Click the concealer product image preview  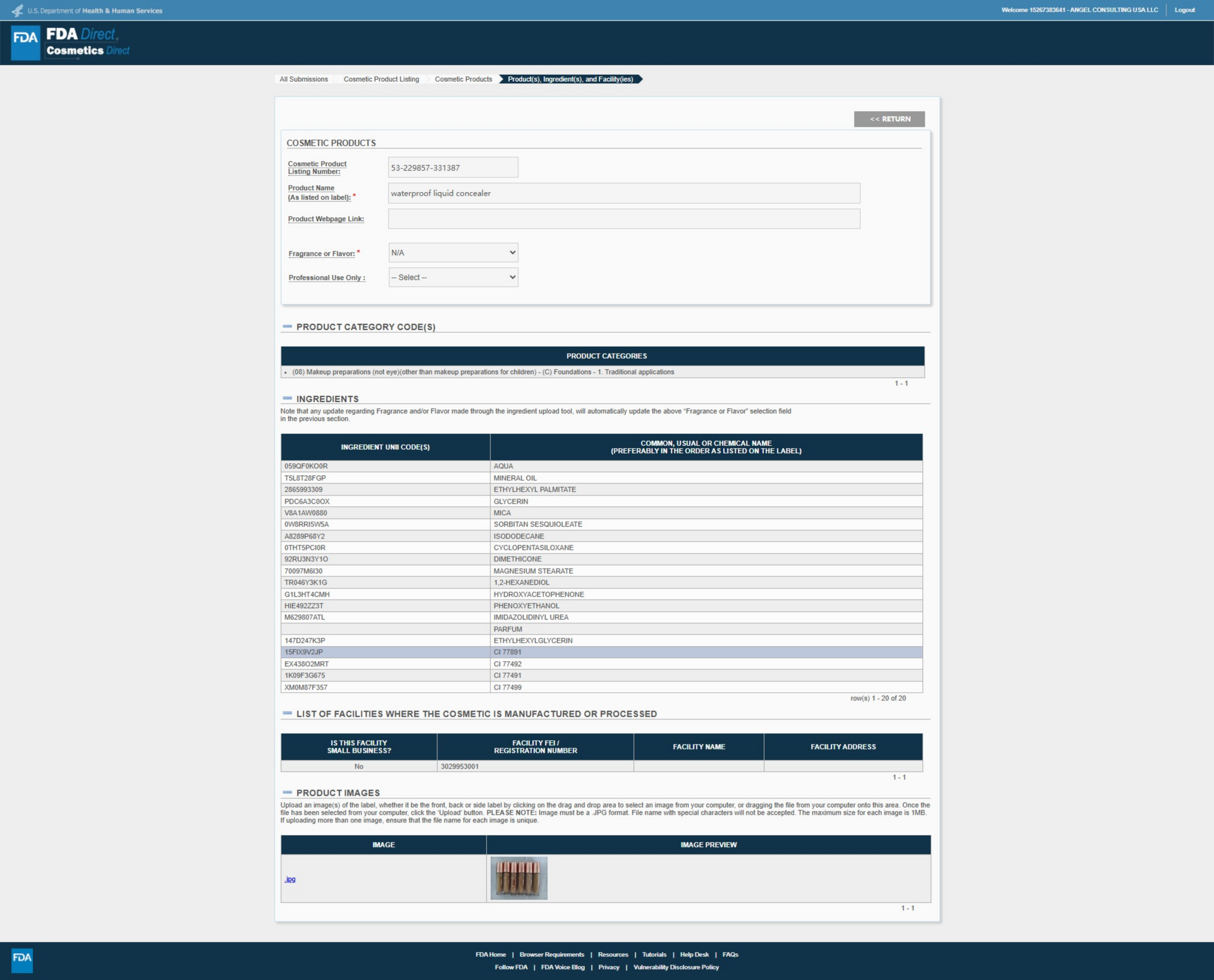click(519, 878)
